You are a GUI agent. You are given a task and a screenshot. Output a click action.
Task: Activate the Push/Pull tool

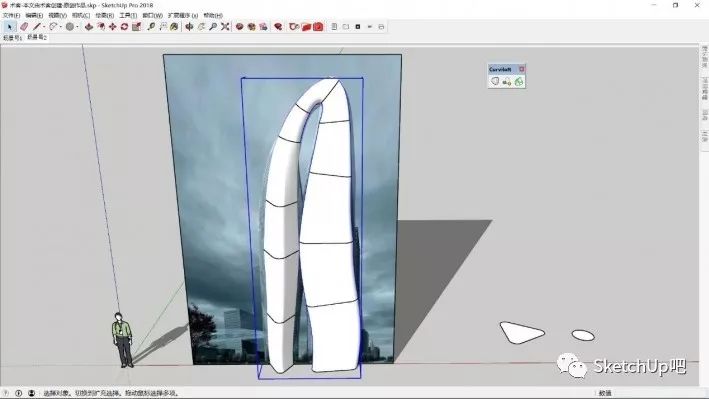89,27
